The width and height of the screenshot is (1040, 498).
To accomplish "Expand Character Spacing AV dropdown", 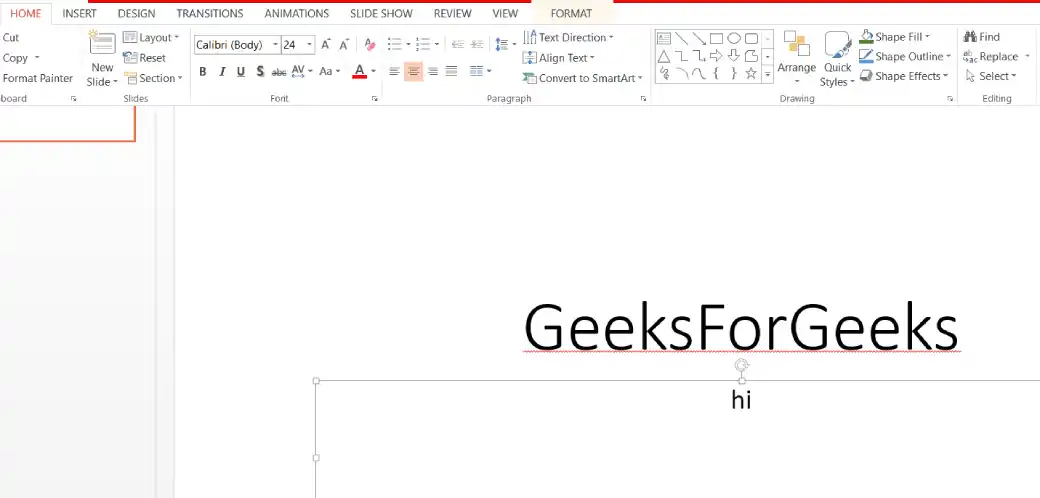I will coord(310,72).
